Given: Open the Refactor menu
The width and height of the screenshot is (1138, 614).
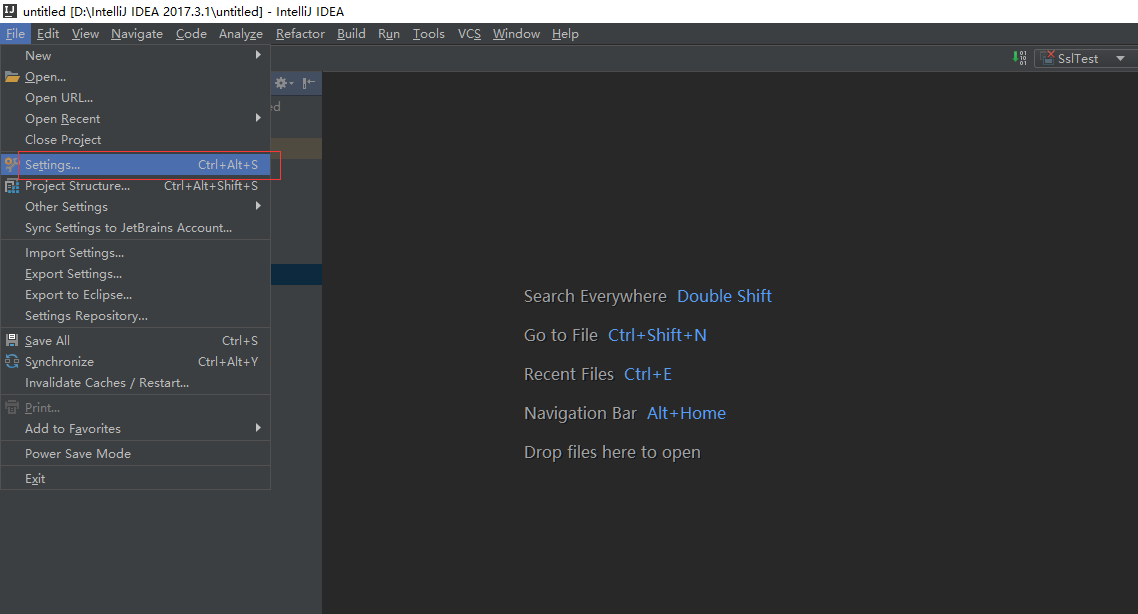Looking at the screenshot, I should [300, 34].
